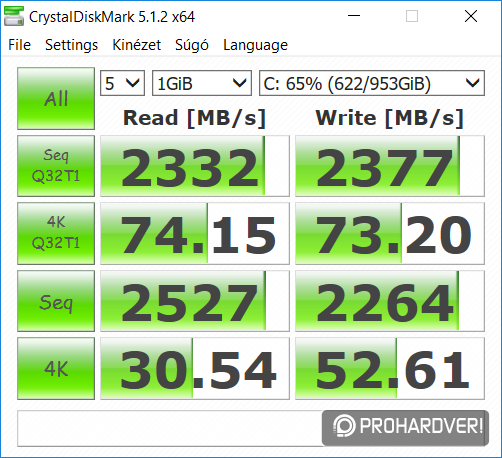
Task: Open the Súgó menu
Action: (x=192, y=45)
